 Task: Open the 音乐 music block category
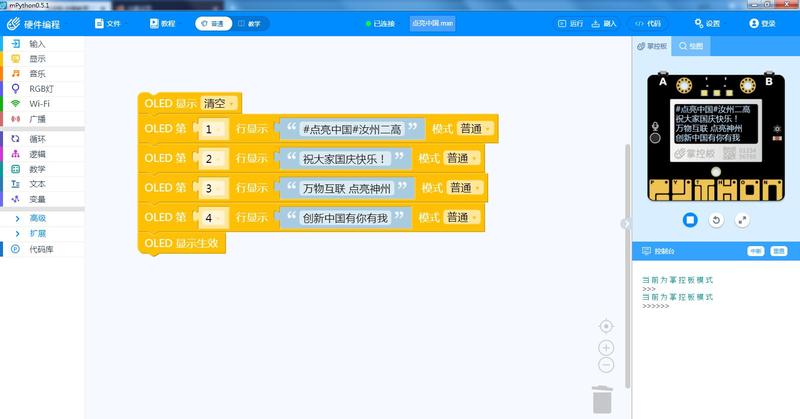click(36, 74)
